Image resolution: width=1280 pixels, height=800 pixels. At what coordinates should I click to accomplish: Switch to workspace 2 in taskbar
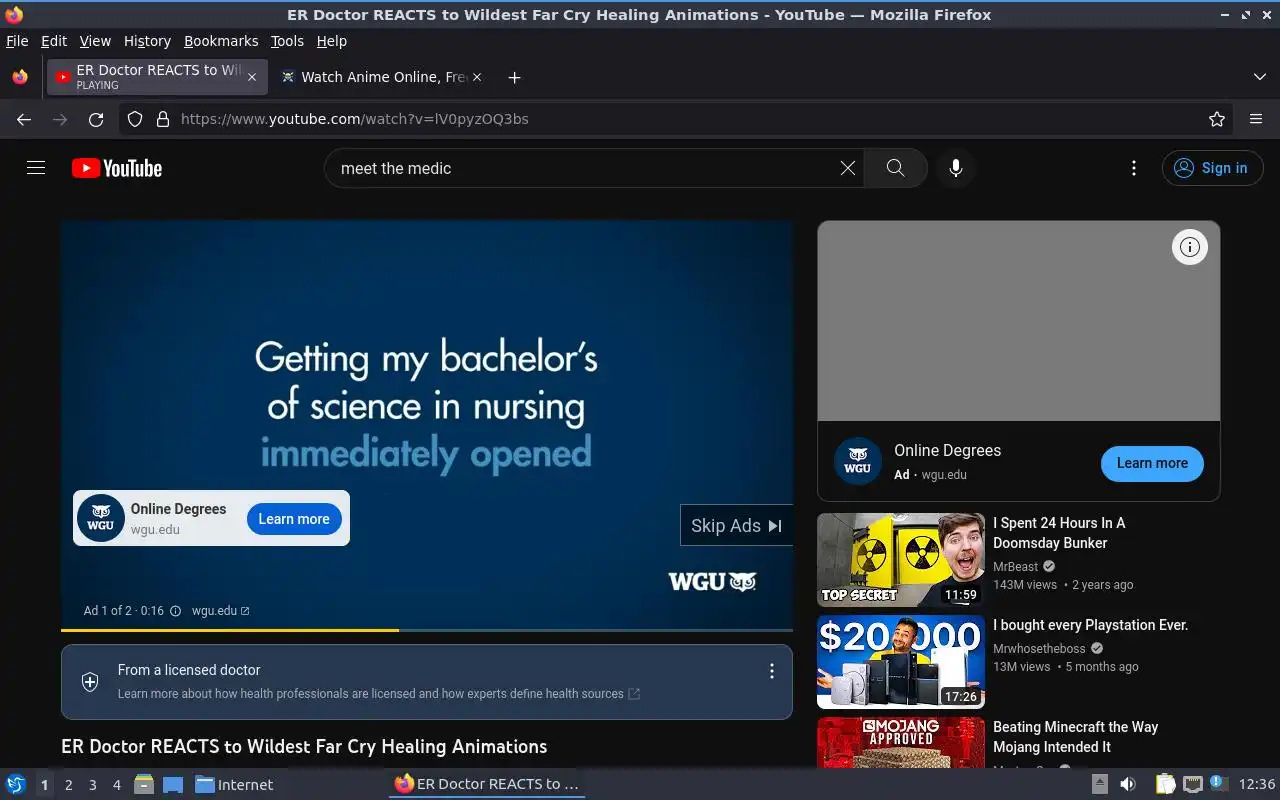click(x=69, y=785)
